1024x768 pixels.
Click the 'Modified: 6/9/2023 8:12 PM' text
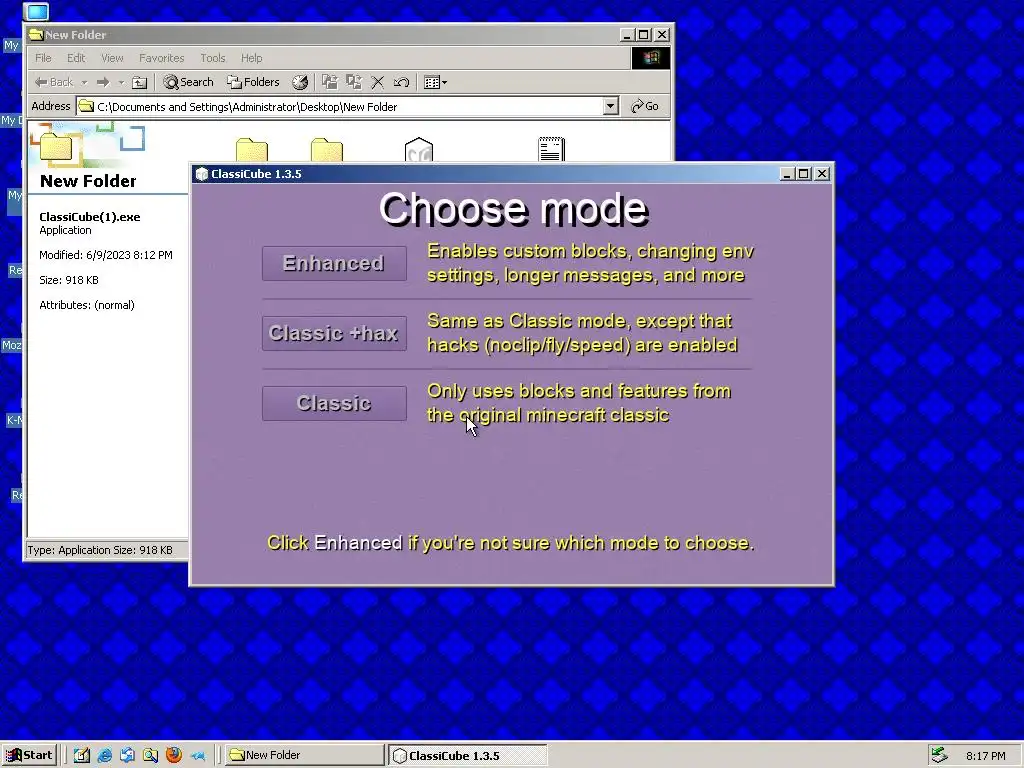coord(106,255)
